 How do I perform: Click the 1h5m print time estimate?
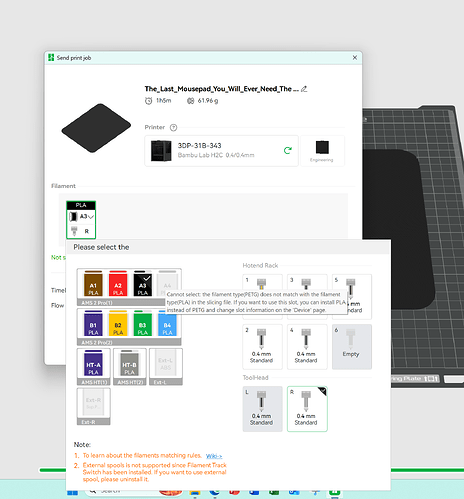tap(164, 100)
